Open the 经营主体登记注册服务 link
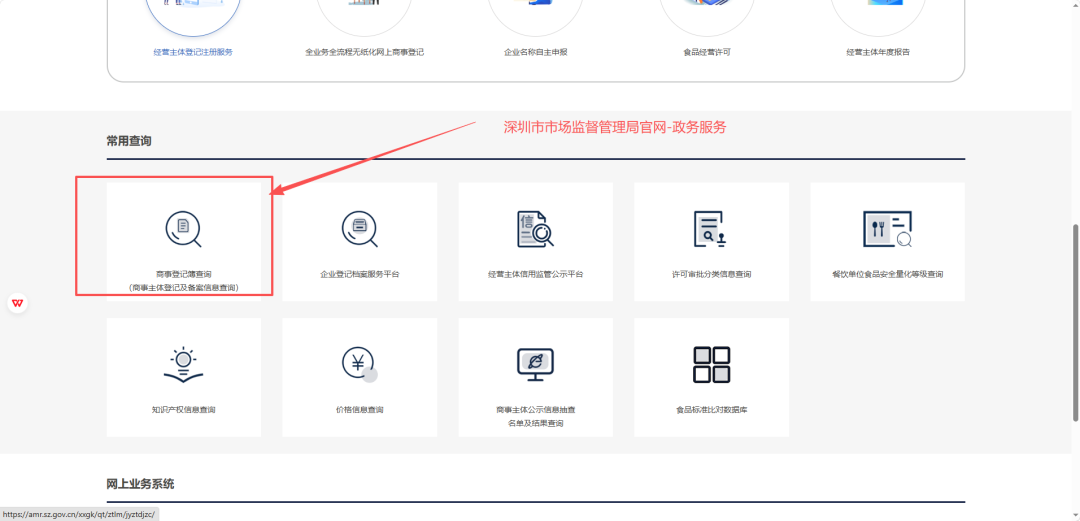1080x521 pixels. tap(193, 52)
